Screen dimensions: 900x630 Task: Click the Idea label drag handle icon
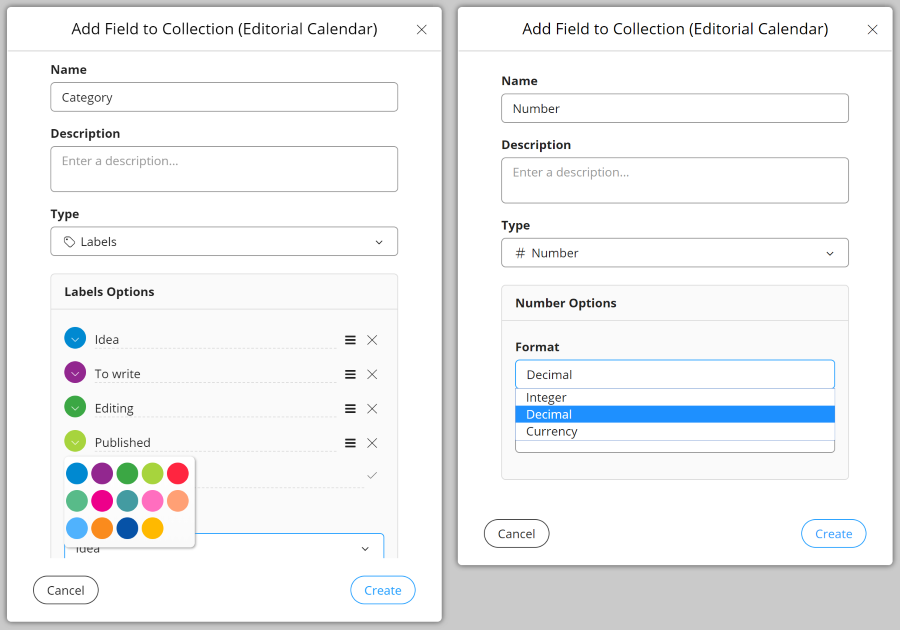[x=350, y=340]
